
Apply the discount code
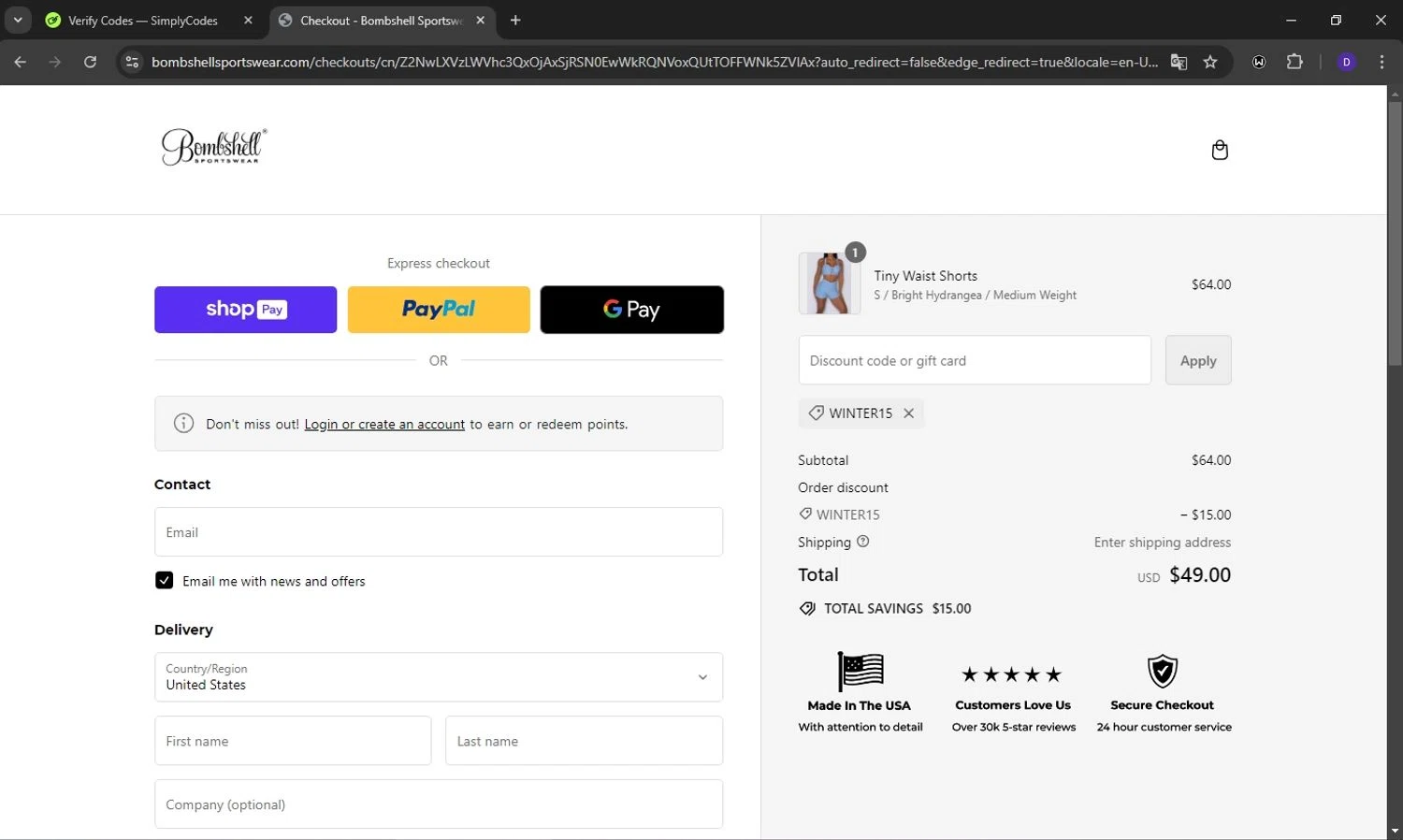click(1198, 360)
